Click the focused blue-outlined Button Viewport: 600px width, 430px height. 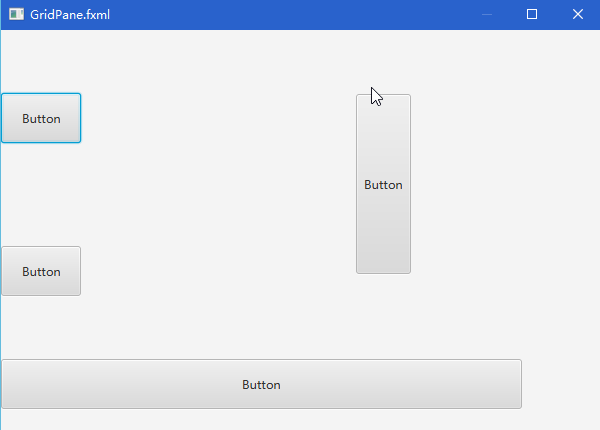click(x=41, y=118)
